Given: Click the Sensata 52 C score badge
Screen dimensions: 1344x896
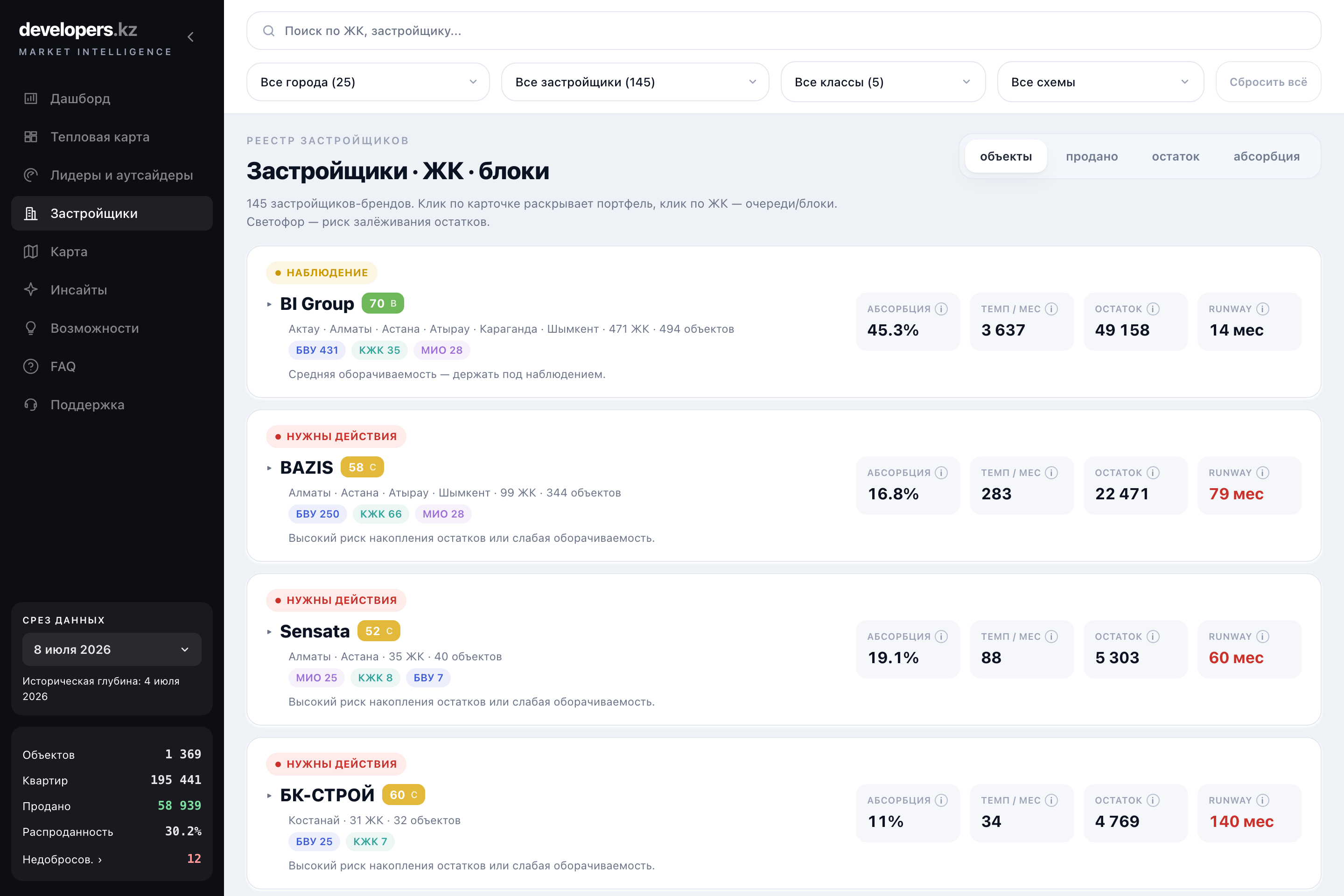Looking at the screenshot, I should pyautogui.click(x=379, y=631).
